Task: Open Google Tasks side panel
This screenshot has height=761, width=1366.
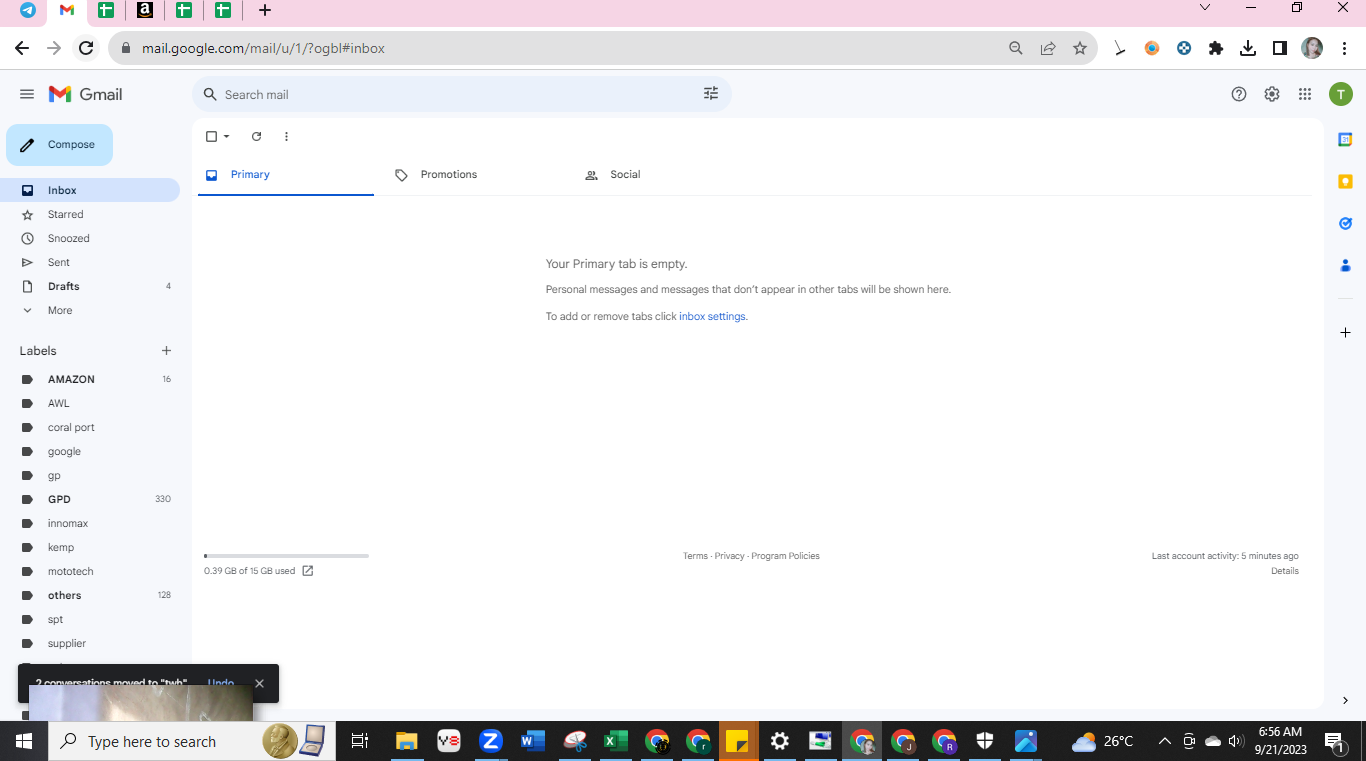Action: click(x=1345, y=223)
